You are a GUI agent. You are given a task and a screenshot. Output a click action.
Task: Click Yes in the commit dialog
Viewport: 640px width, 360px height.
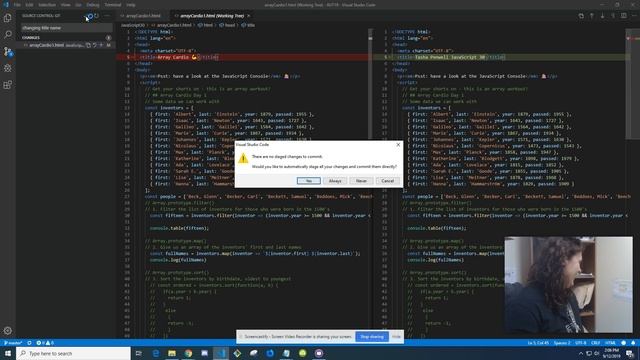click(309, 181)
